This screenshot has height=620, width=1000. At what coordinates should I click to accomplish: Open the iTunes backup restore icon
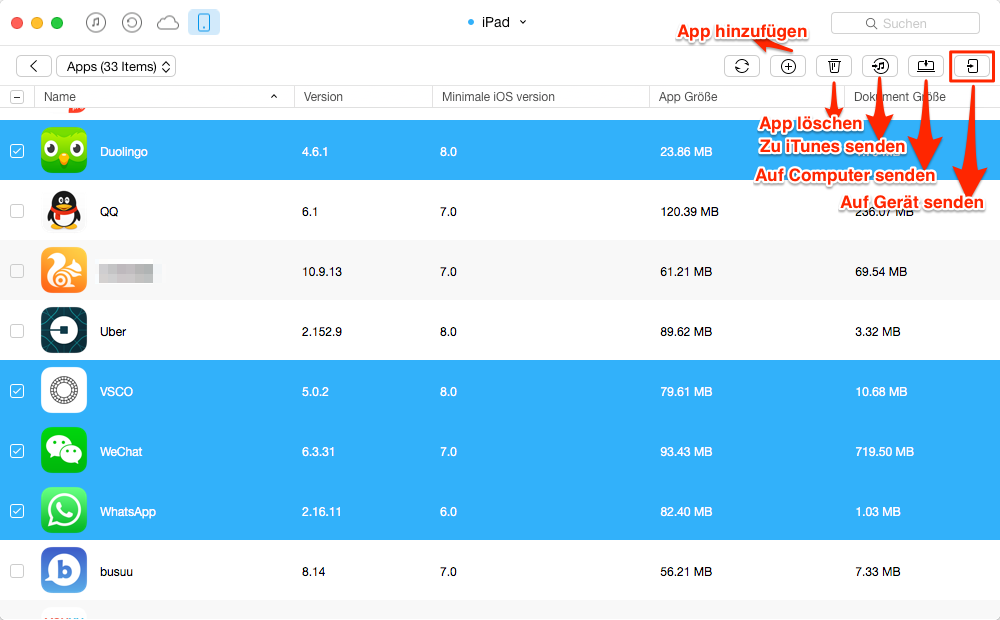click(131, 23)
